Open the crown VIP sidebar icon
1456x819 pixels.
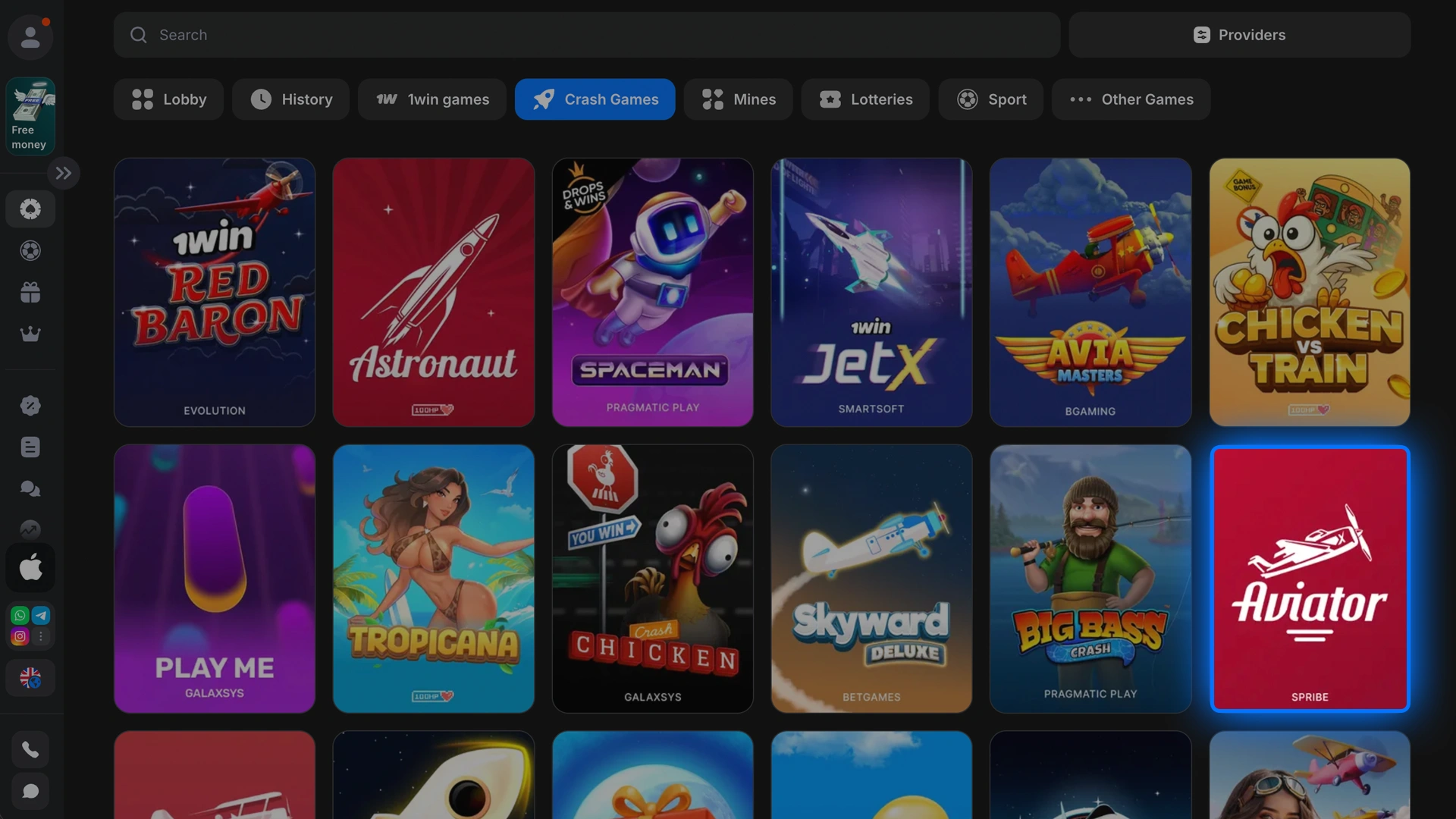tap(30, 334)
